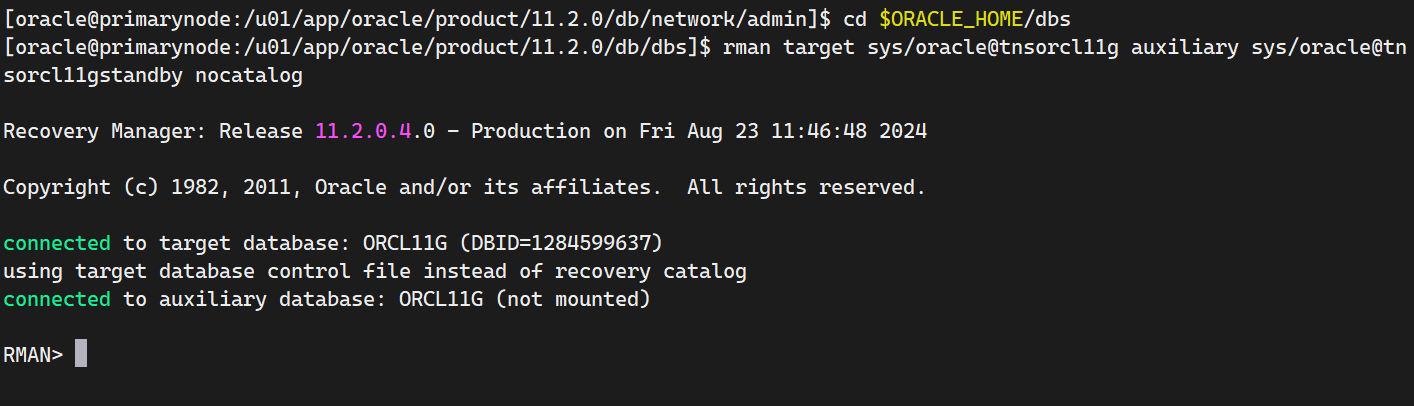The height and width of the screenshot is (406, 1414).
Task: Click the DBID=1284599637 value
Action: tap(573, 243)
